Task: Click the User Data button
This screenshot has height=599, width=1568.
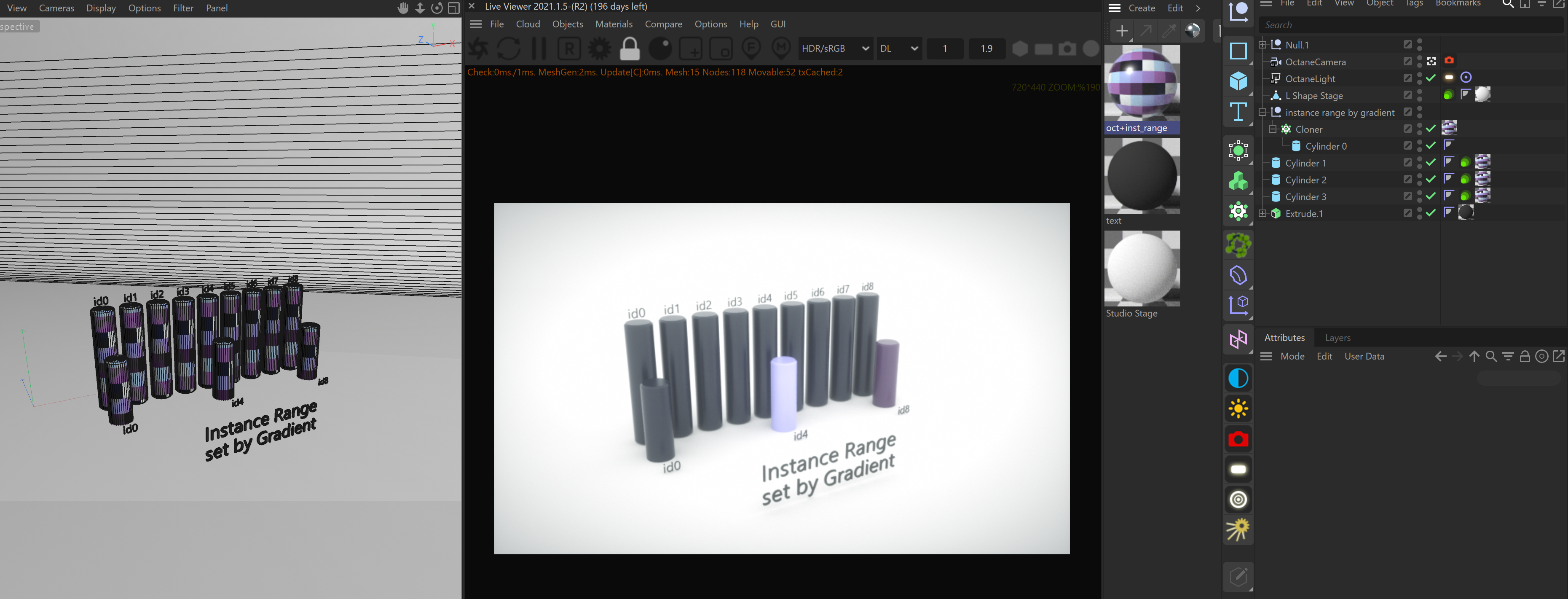Action: point(1364,357)
